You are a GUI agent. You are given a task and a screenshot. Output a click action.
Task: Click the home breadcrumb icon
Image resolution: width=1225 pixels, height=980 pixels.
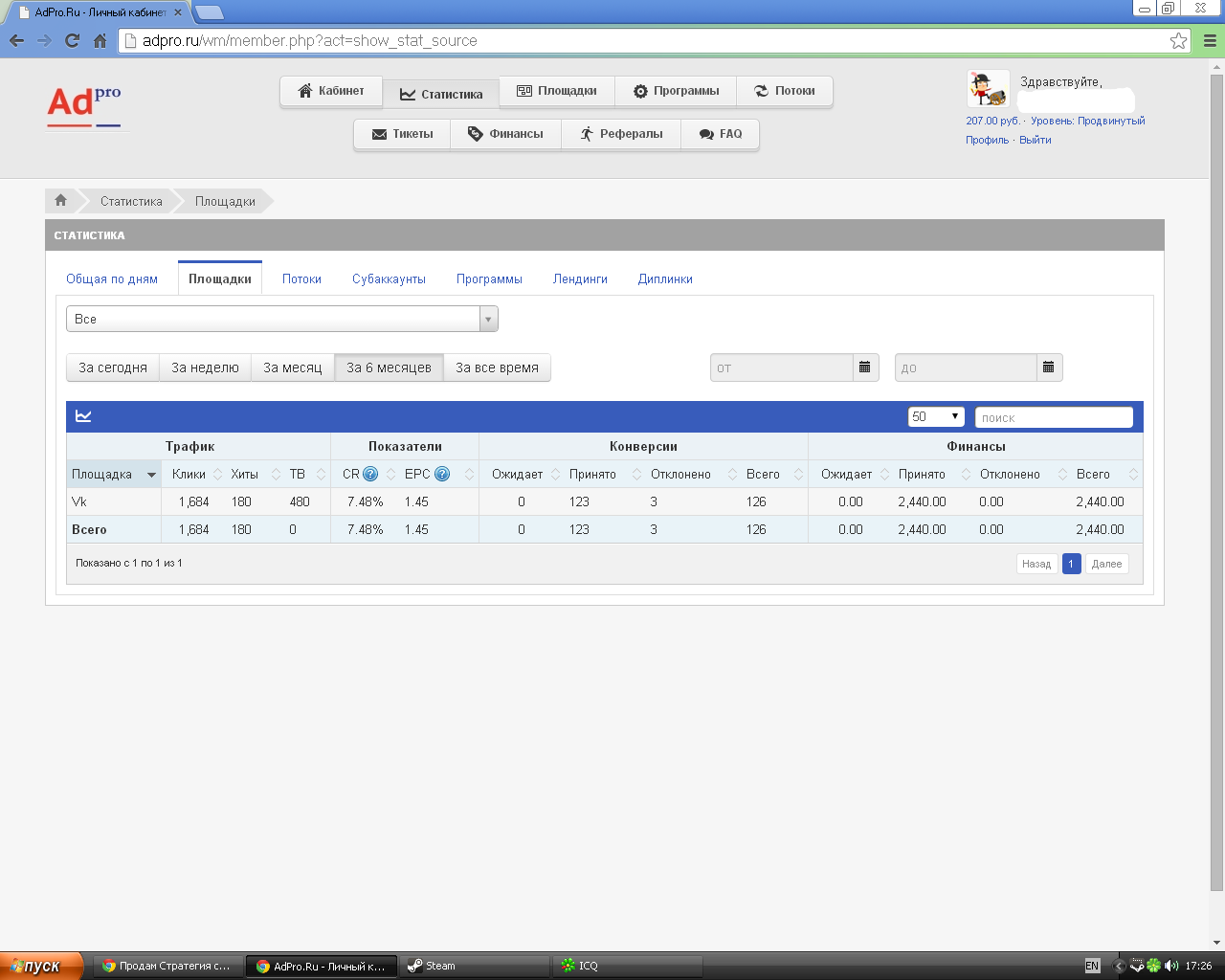tap(61, 201)
